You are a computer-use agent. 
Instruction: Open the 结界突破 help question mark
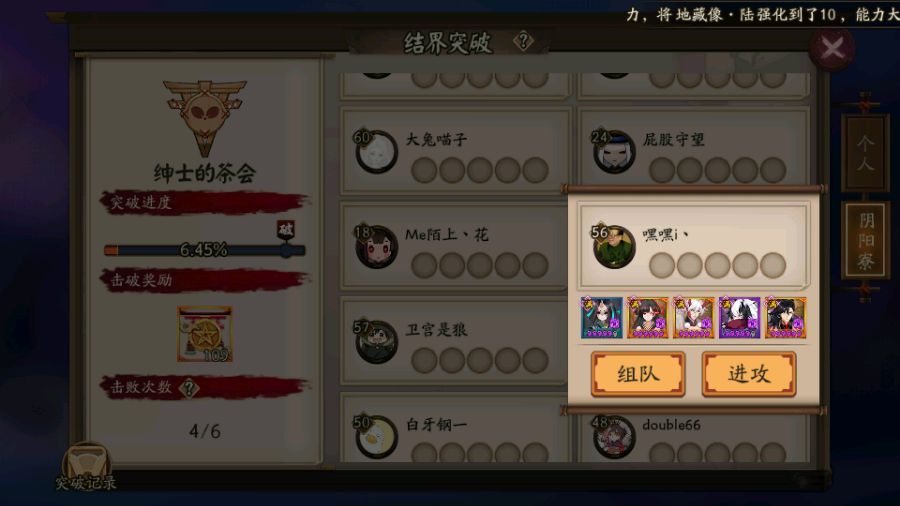(523, 41)
